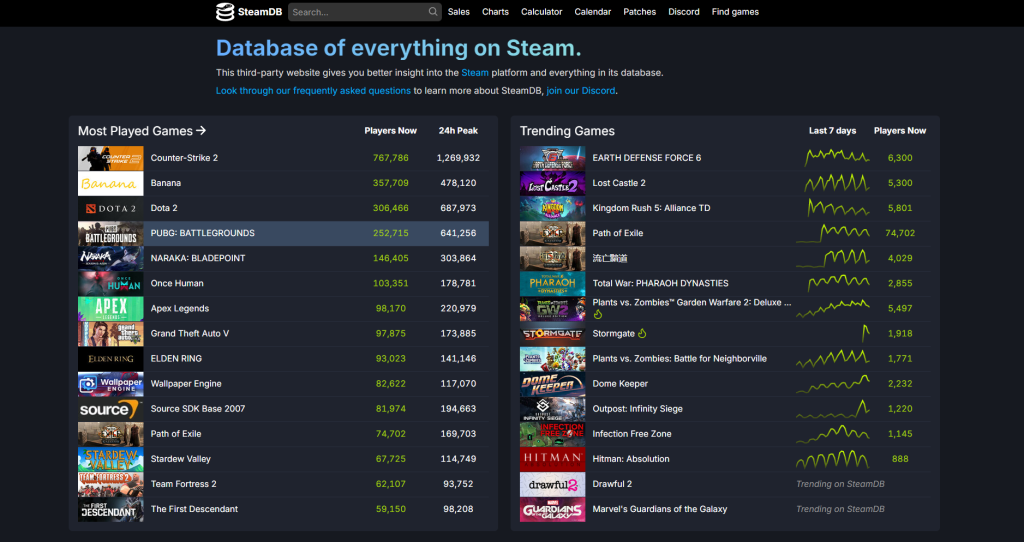The image size is (1024, 542).
Task: Click the Hitman: Absolution thumbnail
Action: point(552,459)
